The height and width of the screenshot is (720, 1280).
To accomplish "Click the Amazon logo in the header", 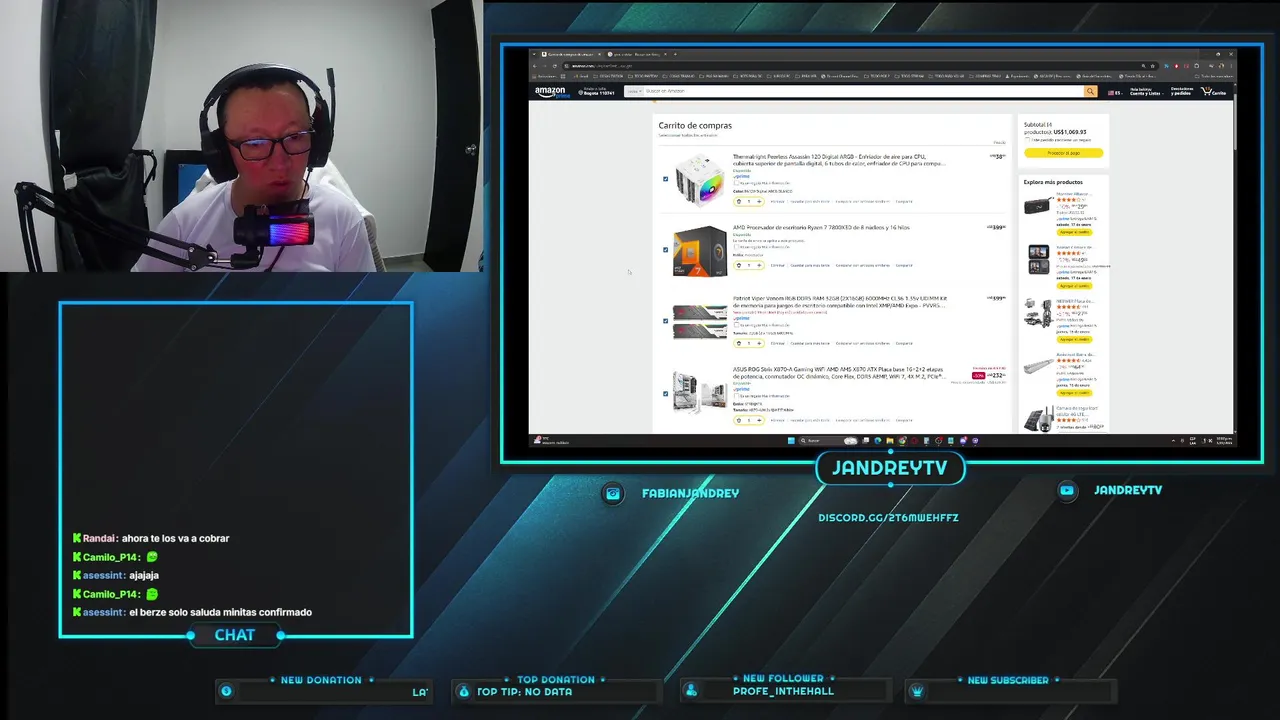I will 550,91.
